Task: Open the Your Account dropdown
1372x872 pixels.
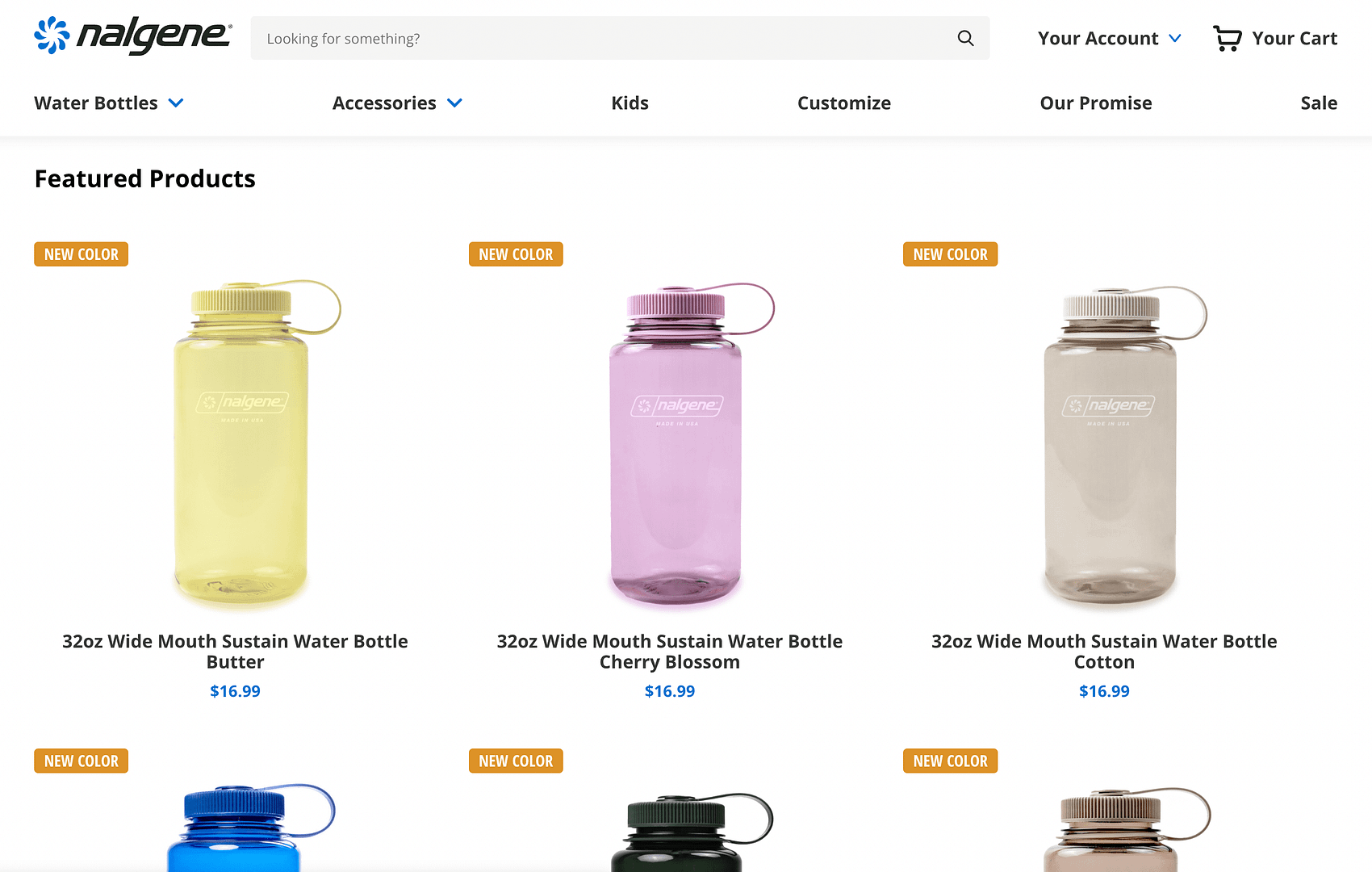Action: [1109, 38]
